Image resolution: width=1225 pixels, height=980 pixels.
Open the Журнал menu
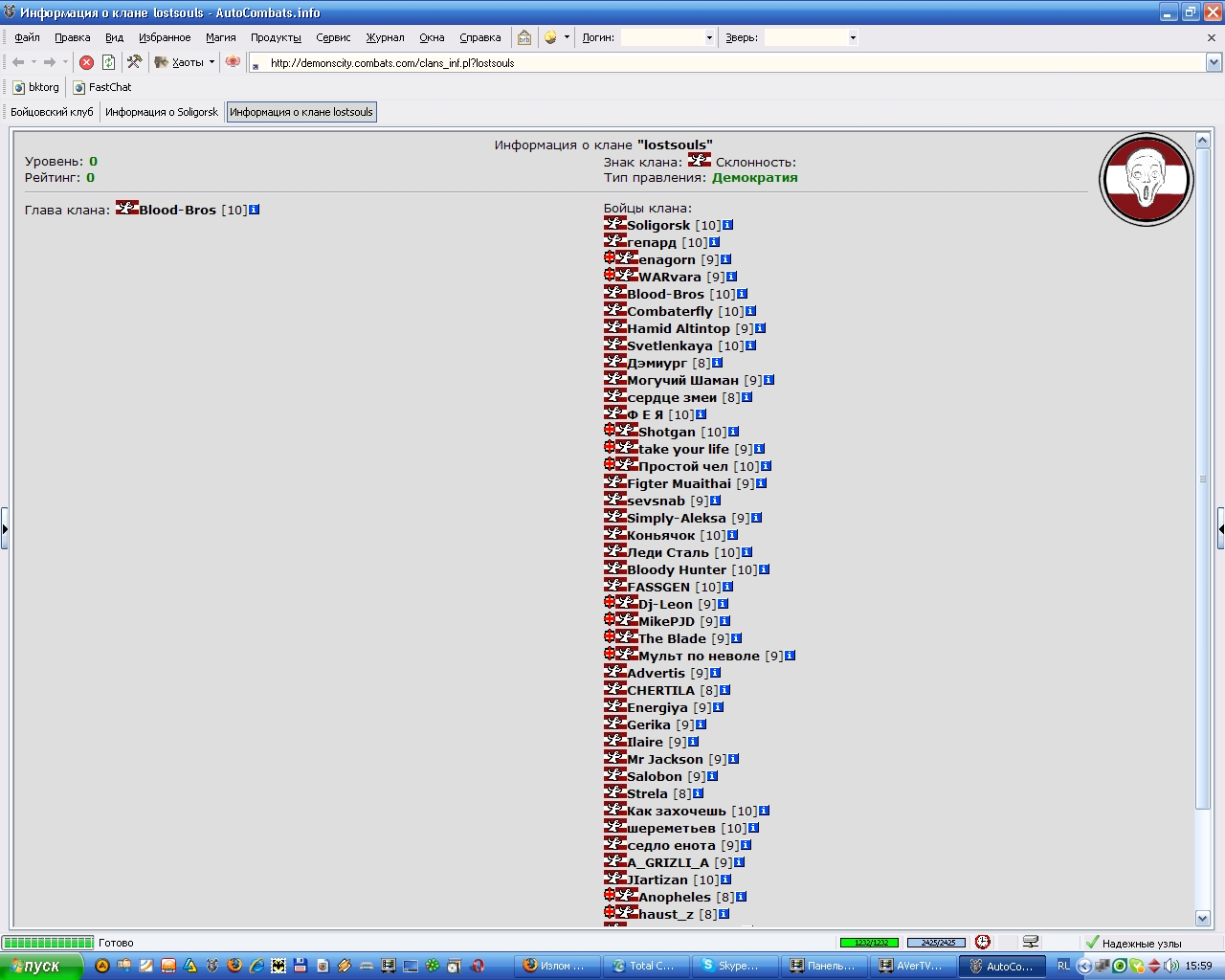coord(385,37)
